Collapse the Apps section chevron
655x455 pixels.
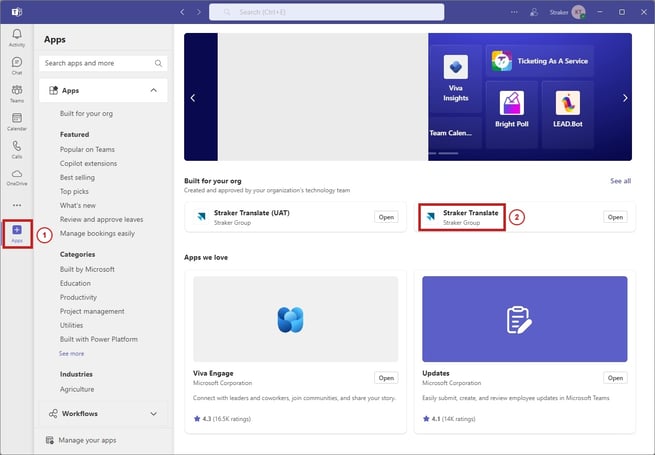point(153,90)
